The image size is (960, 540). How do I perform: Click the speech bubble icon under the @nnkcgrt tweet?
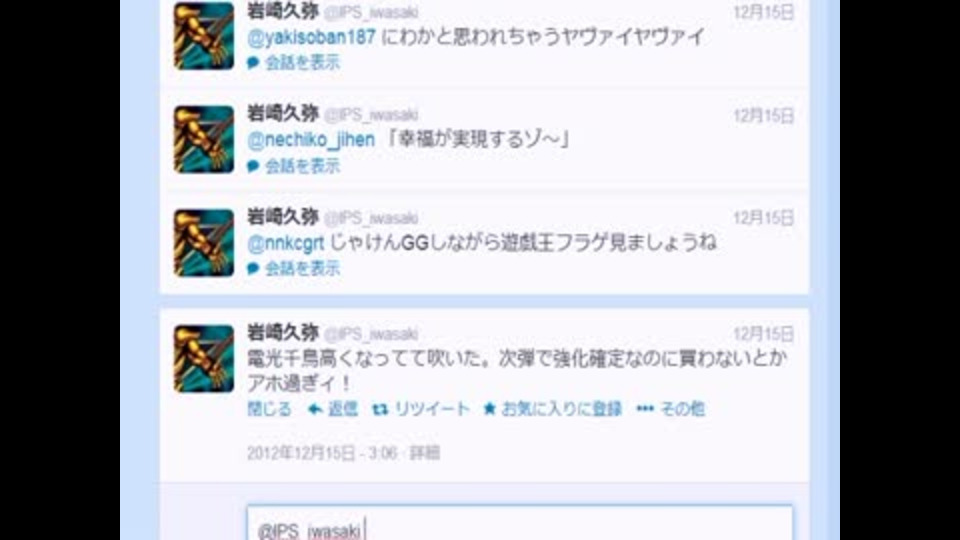[x=253, y=268]
